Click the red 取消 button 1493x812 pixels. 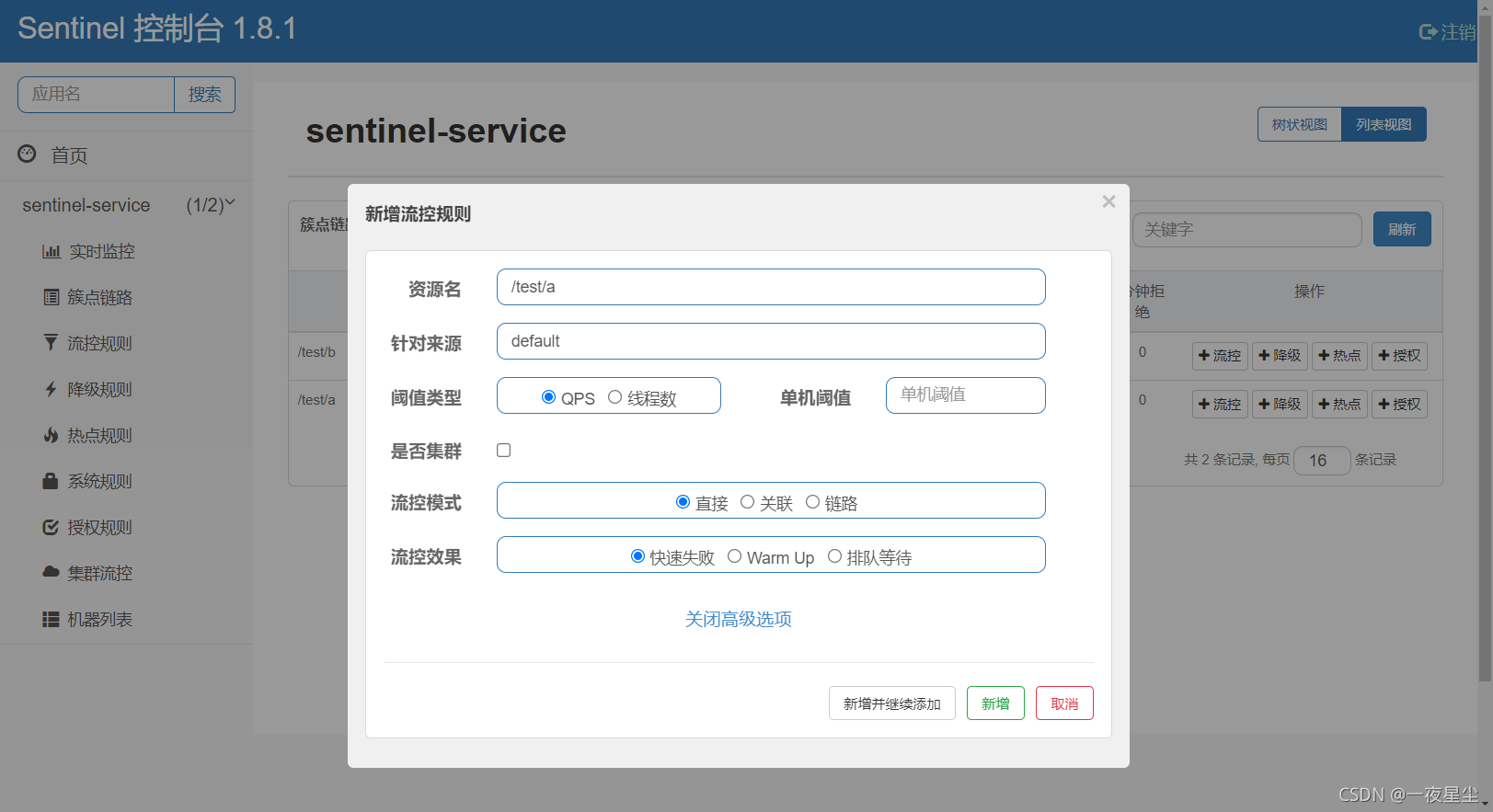pyautogui.click(x=1064, y=703)
